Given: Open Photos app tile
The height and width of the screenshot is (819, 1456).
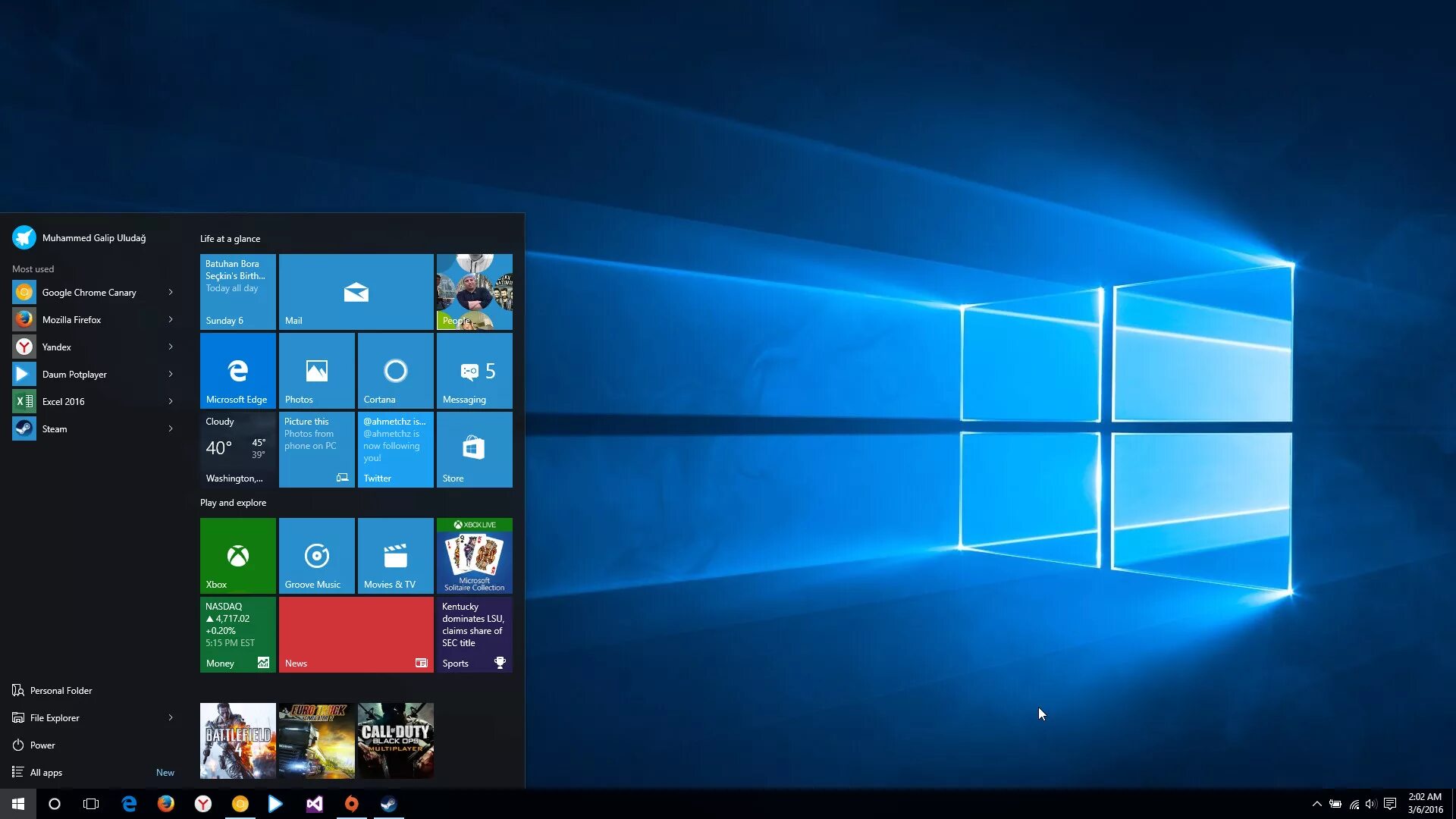Looking at the screenshot, I should pos(317,370).
